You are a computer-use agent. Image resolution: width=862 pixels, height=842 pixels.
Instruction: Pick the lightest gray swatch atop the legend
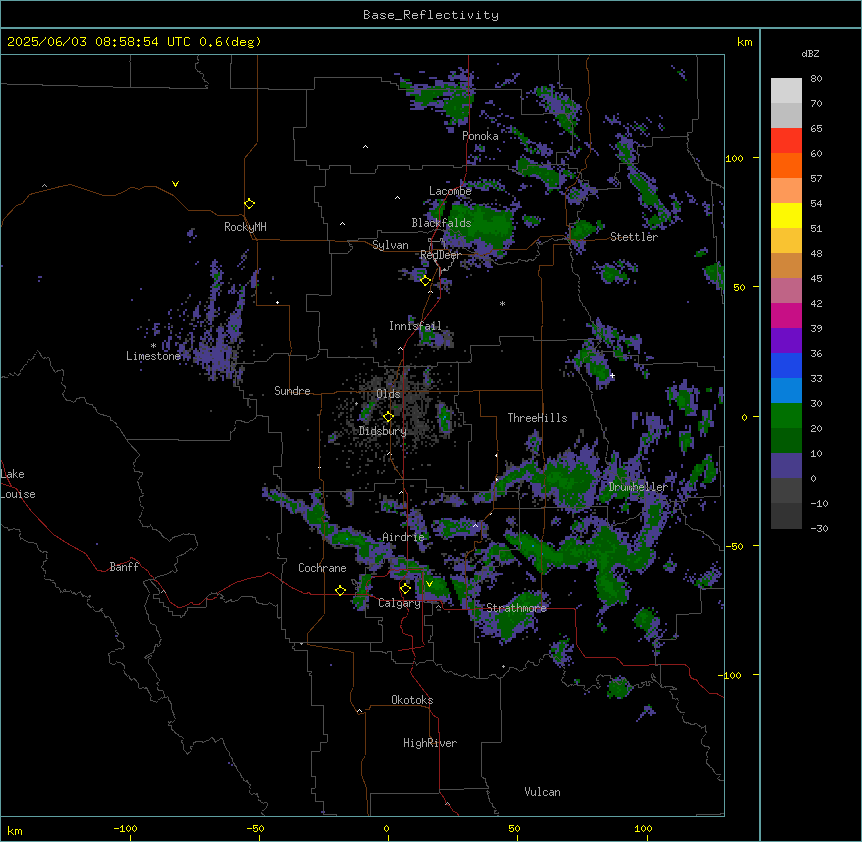(786, 91)
